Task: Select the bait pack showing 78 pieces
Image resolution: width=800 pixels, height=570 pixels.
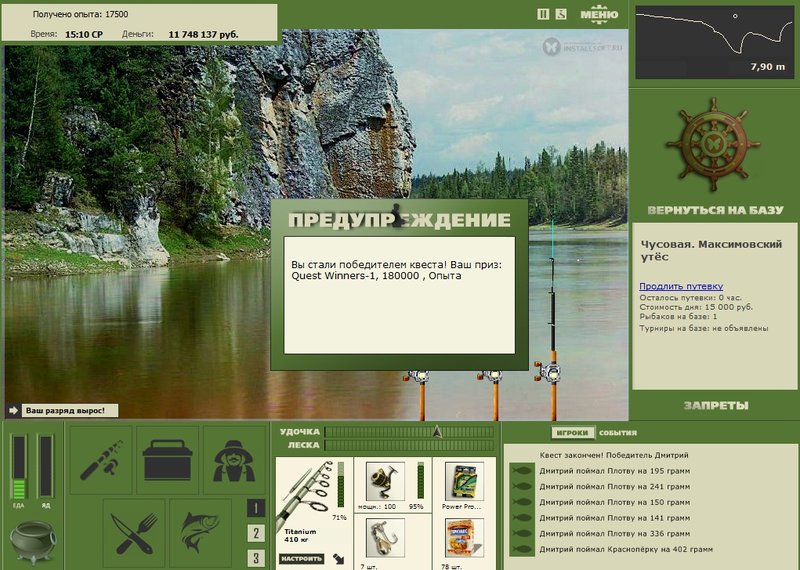Action: [464, 538]
